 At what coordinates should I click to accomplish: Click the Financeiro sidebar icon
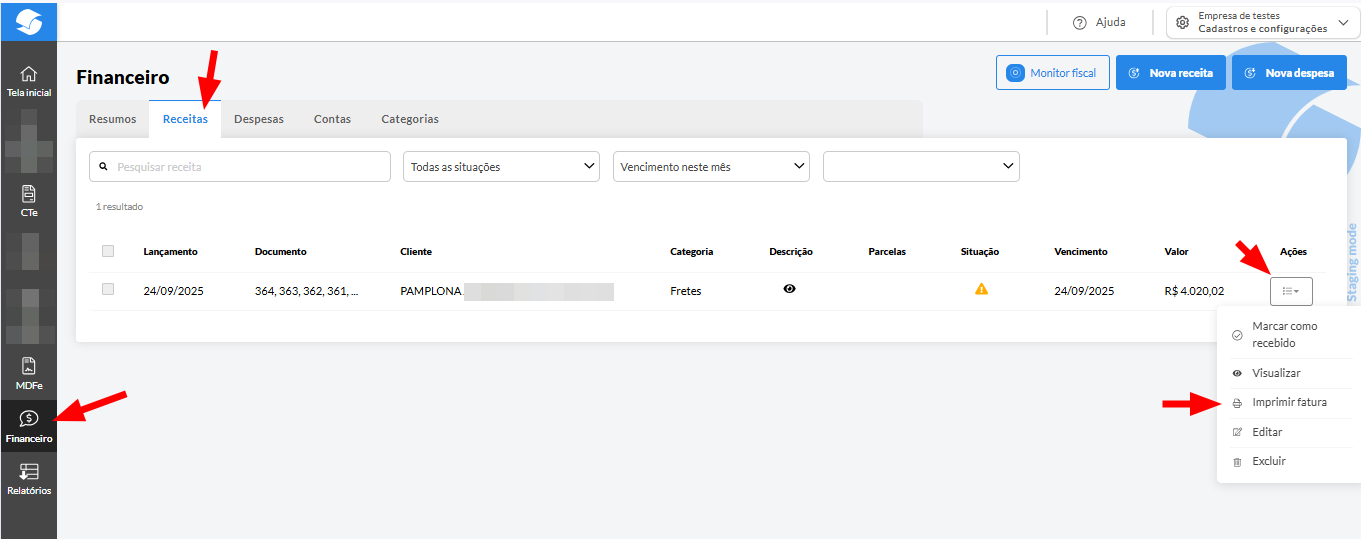[29, 426]
